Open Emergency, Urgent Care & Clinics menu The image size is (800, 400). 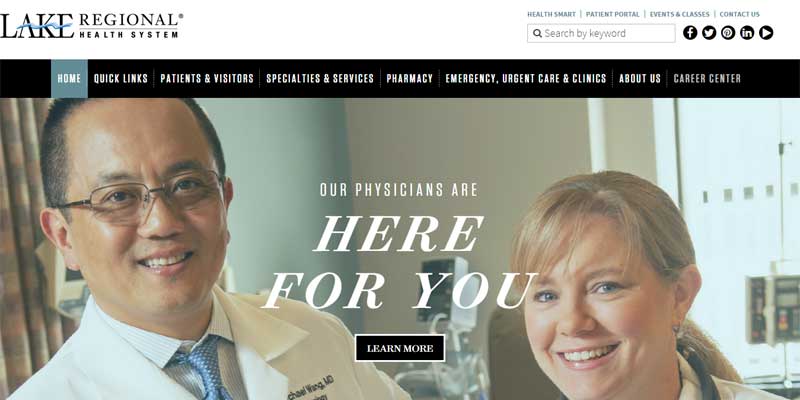[x=526, y=79]
